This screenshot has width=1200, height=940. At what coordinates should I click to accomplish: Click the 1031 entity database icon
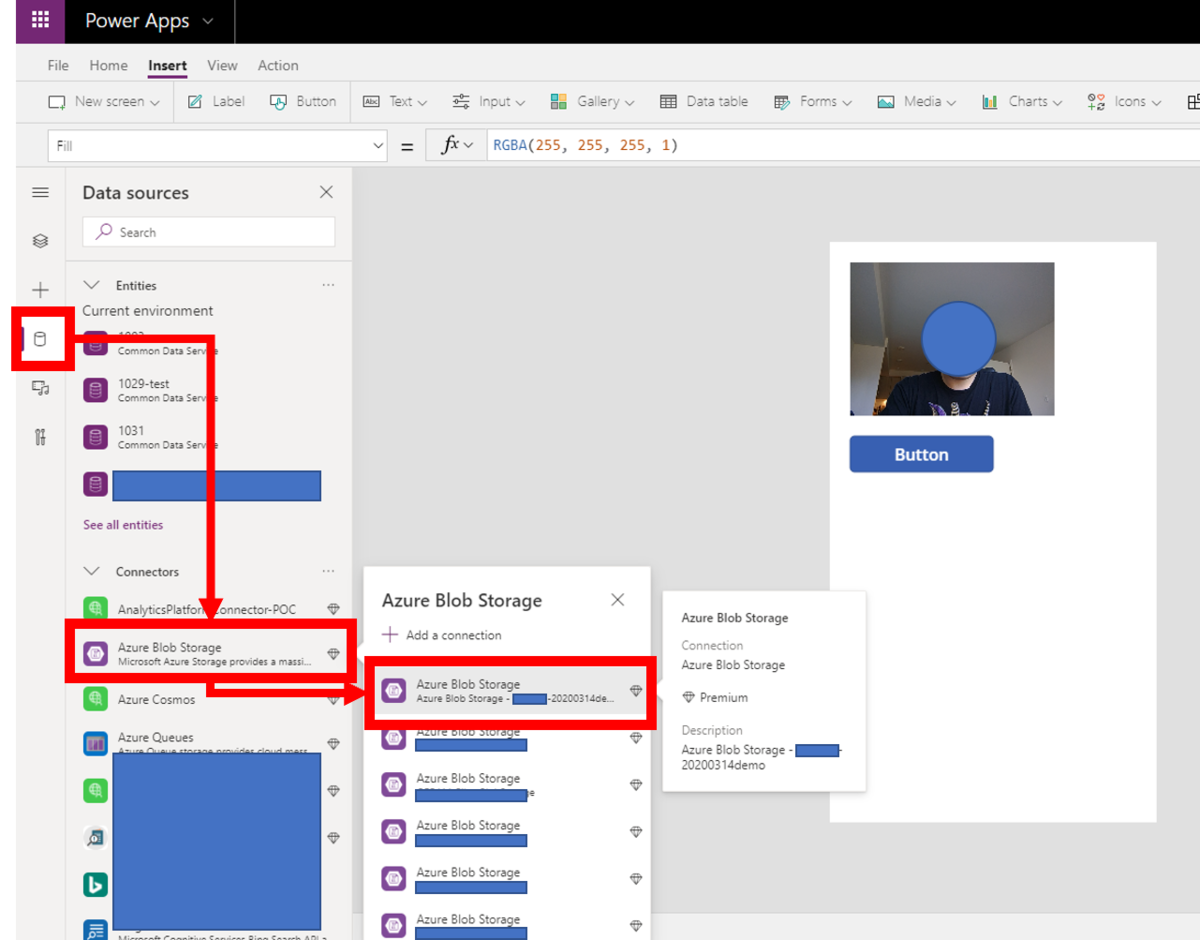coord(95,437)
